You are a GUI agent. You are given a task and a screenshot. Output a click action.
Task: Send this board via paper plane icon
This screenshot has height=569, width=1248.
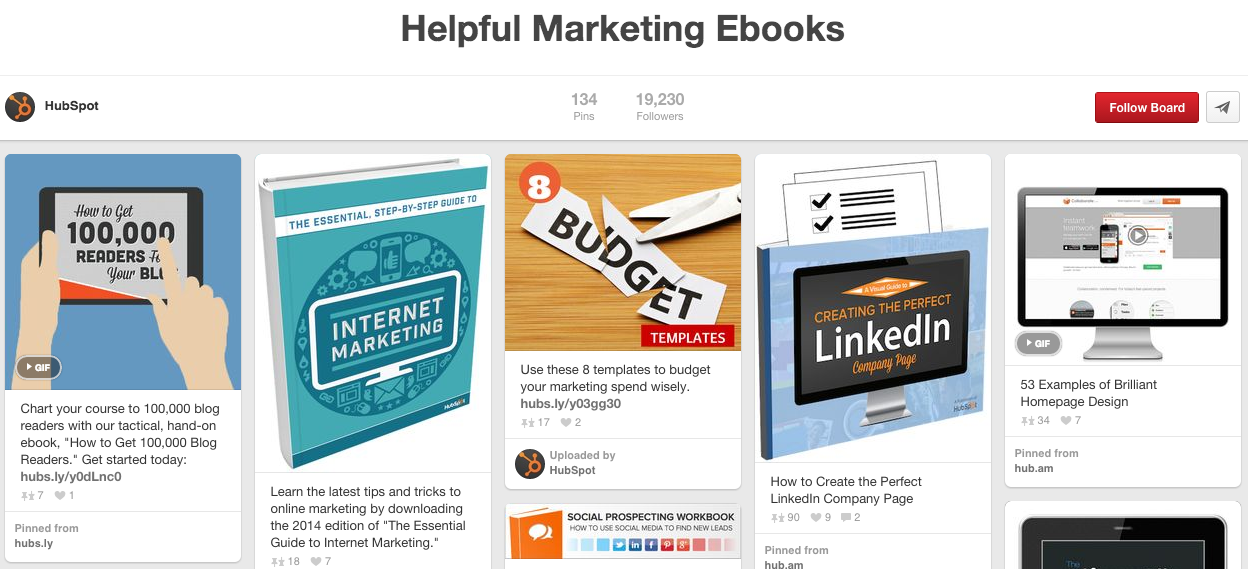pyautogui.click(x=1223, y=107)
